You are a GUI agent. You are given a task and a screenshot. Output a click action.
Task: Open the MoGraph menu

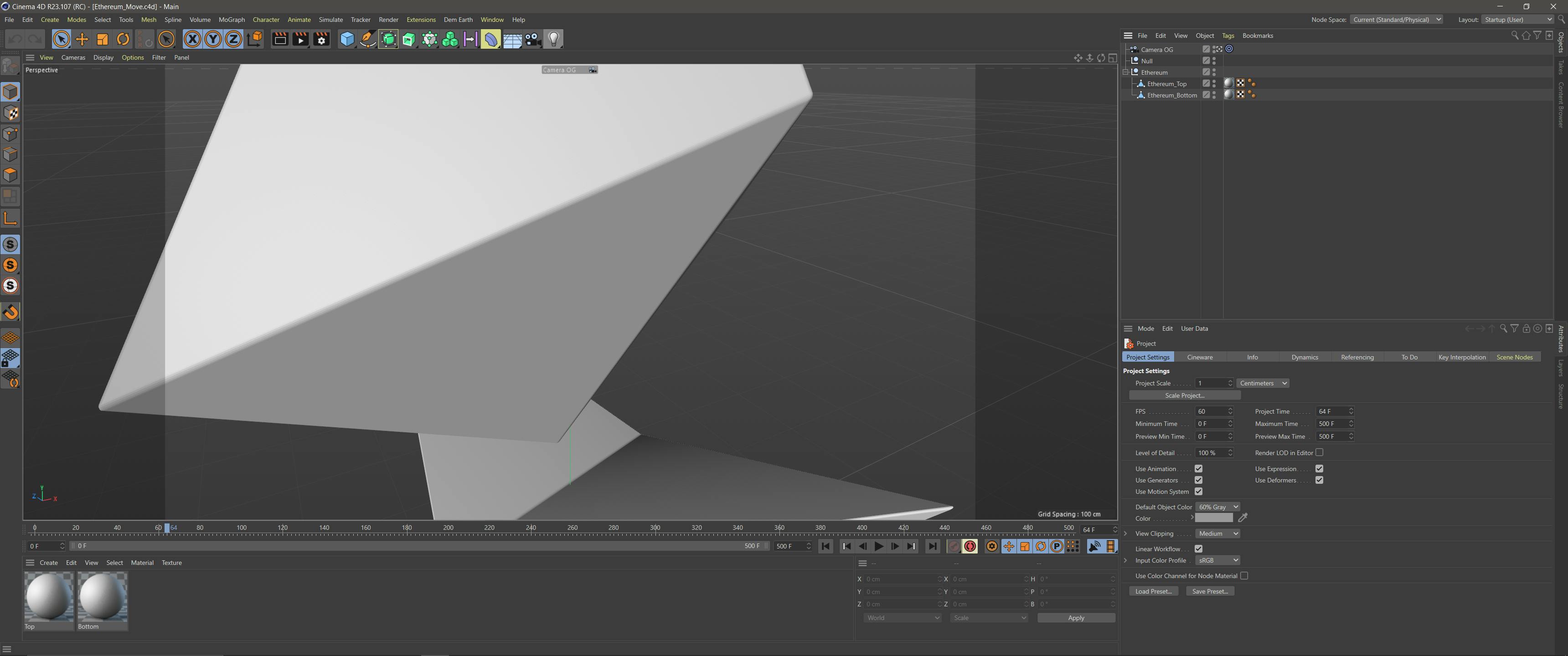231,20
